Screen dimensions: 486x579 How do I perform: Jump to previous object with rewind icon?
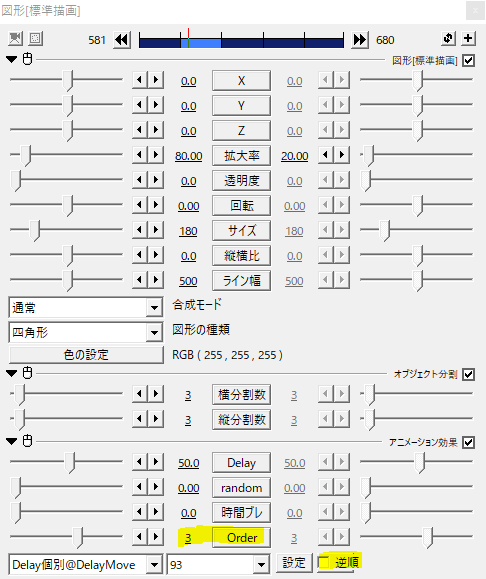[x=122, y=40]
